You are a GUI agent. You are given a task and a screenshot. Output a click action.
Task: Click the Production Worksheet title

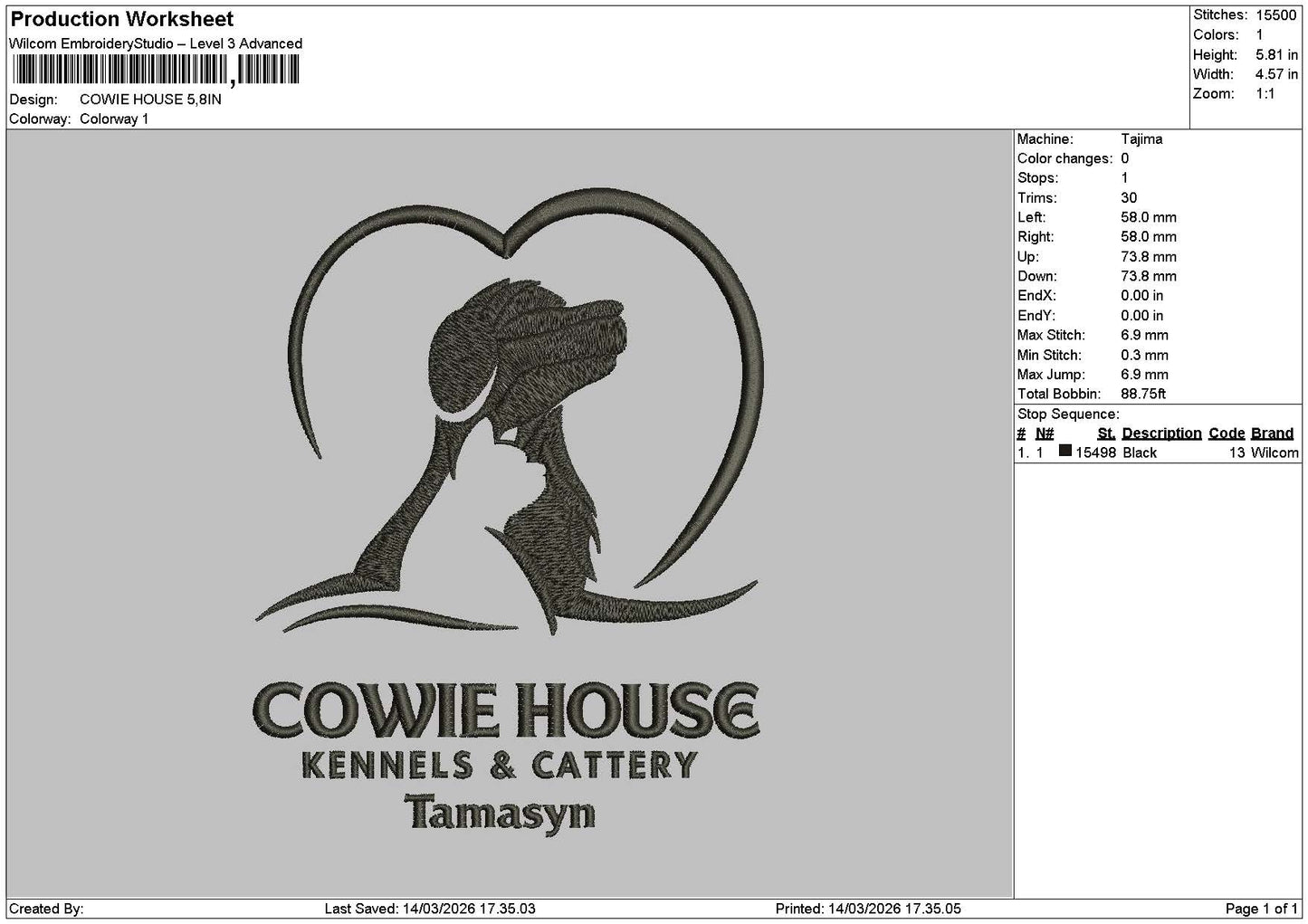121,19
